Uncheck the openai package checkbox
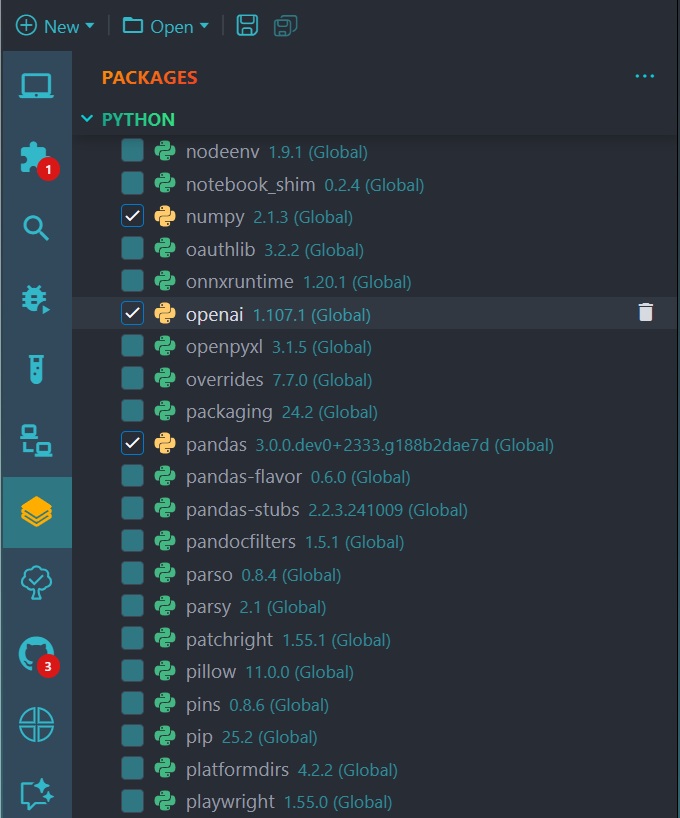Image resolution: width=680 pixels, height=818 pixels. [133, 314]
